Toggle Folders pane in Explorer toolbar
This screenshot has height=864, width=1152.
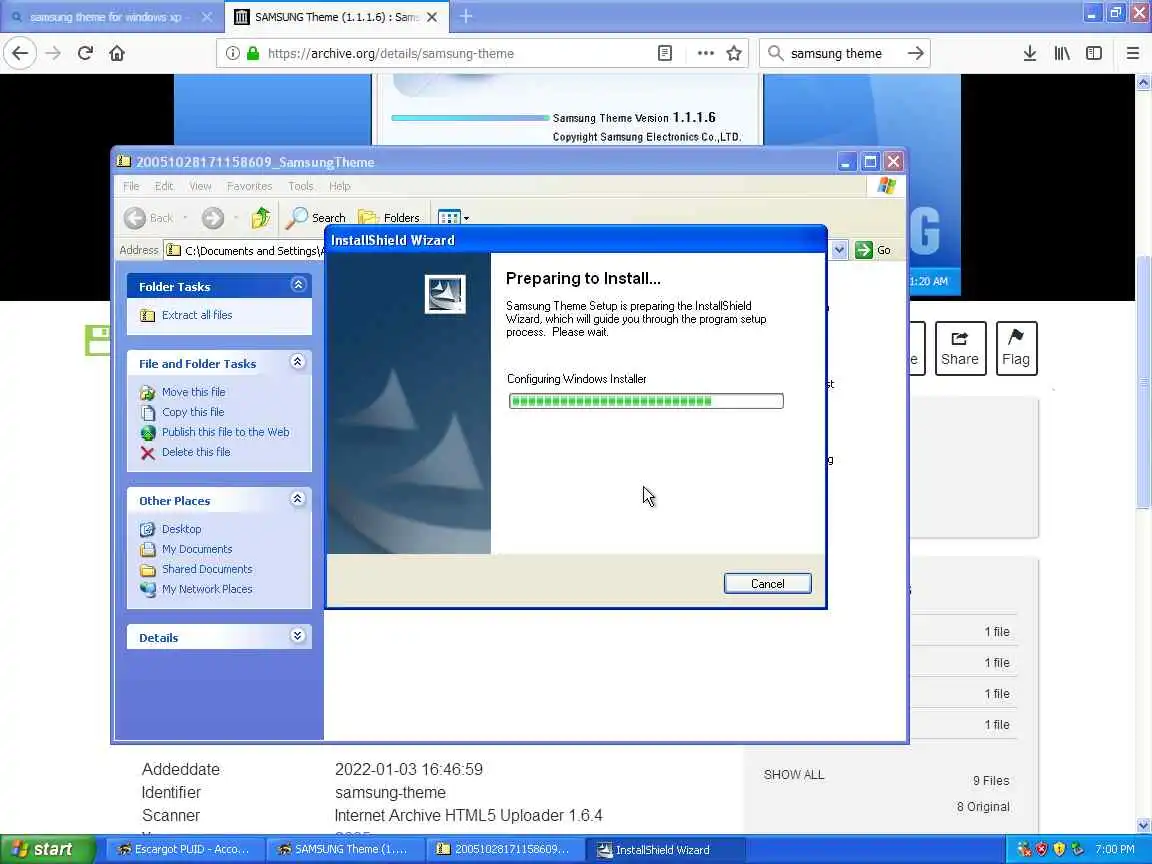pyautogui.click(x=389, y=217)
